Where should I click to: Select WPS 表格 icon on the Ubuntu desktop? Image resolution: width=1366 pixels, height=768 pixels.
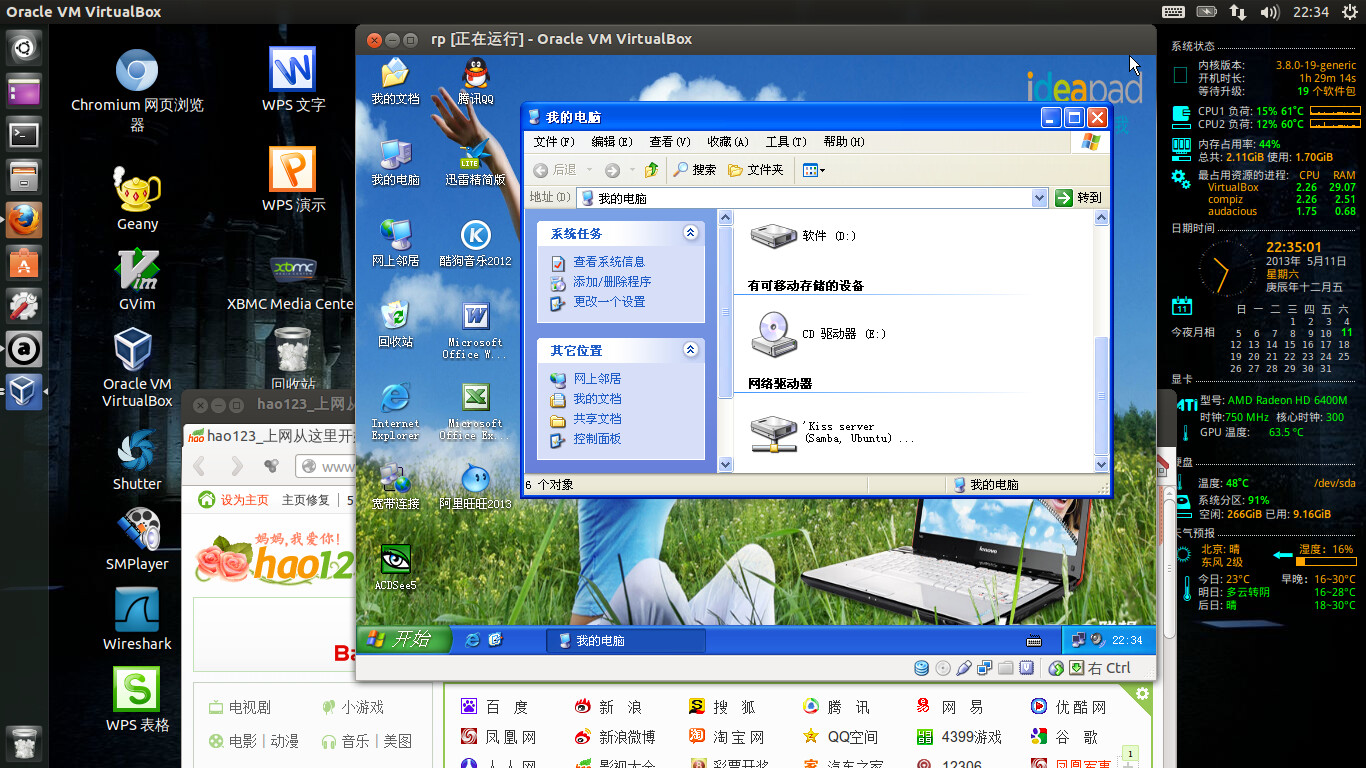tap(137, 700)
